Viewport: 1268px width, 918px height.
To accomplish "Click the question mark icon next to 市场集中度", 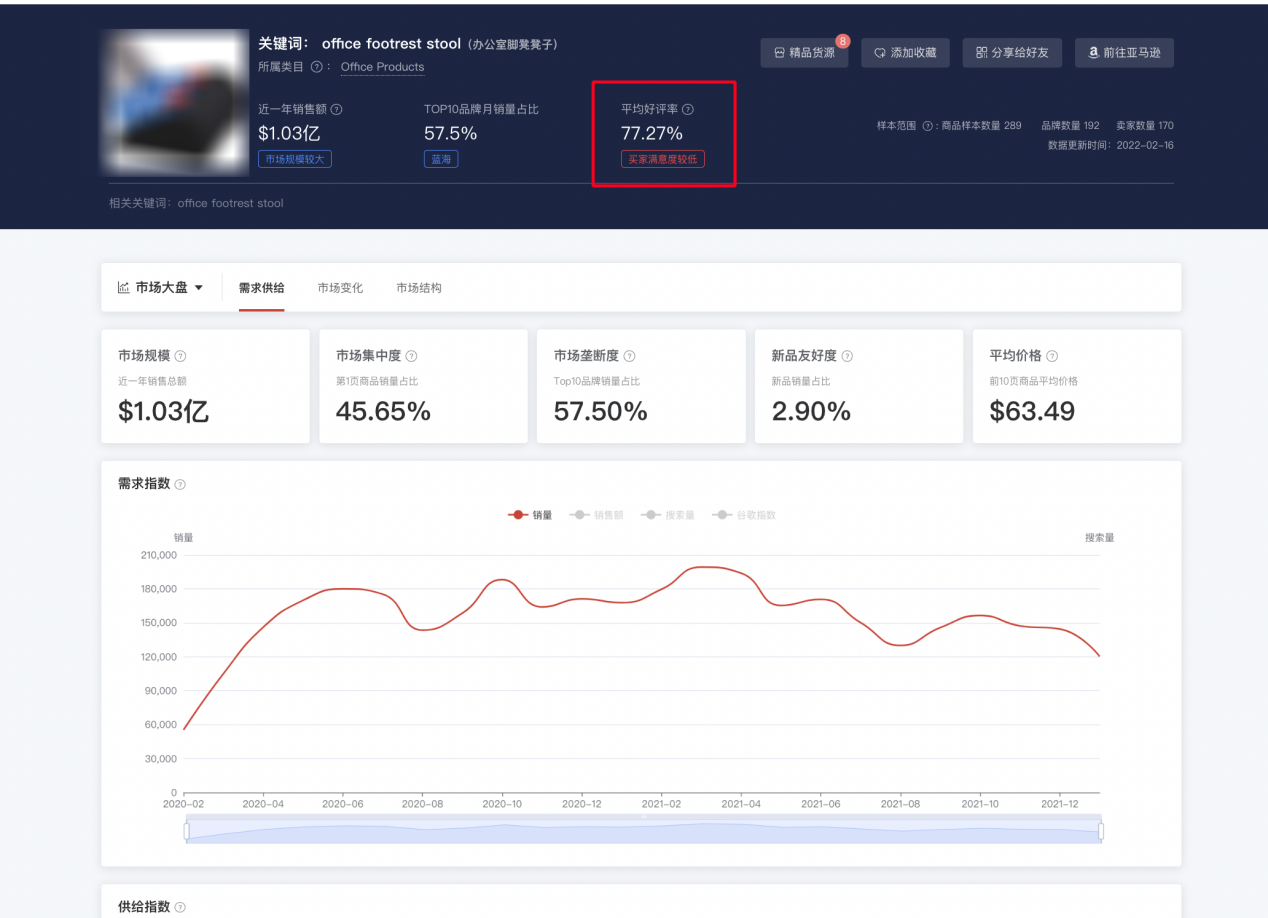I will [x=411, y=356].
